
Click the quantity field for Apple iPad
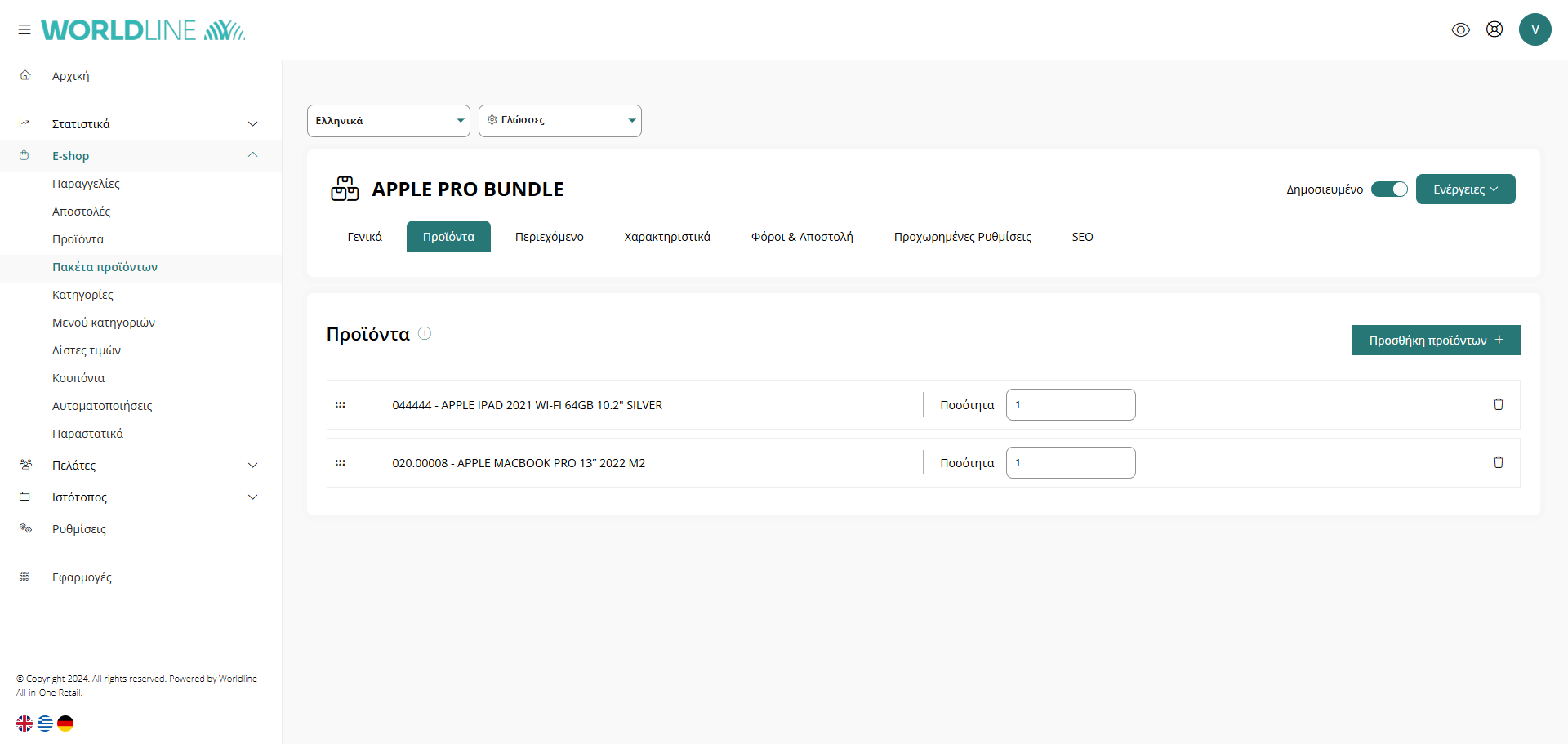tap(1070, 405)
